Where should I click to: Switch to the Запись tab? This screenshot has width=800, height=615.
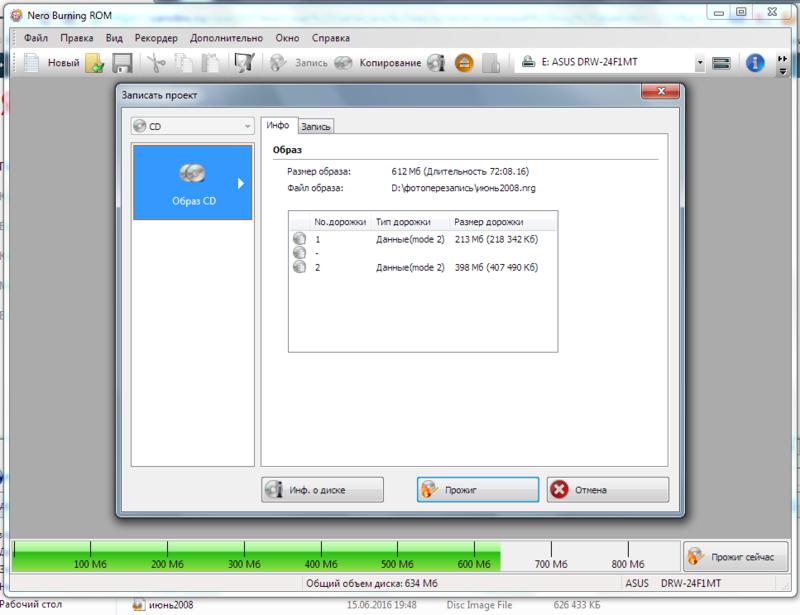(x=316, y=127)
